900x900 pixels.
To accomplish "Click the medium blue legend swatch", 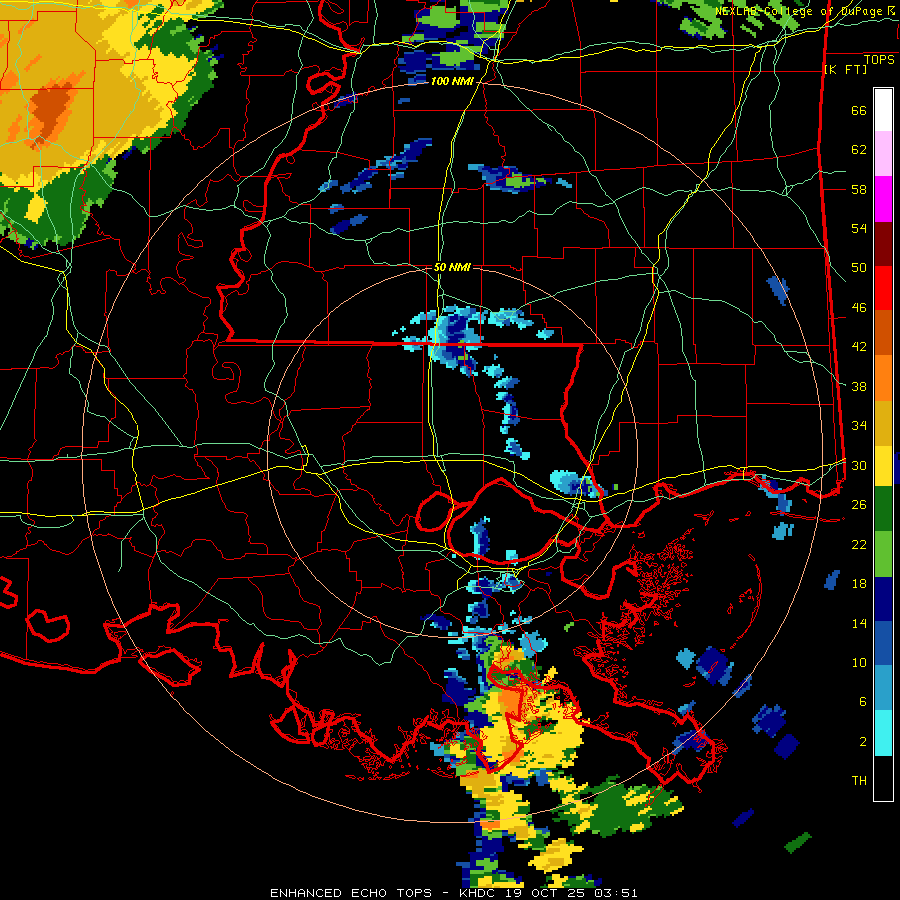I will (883, 644).
